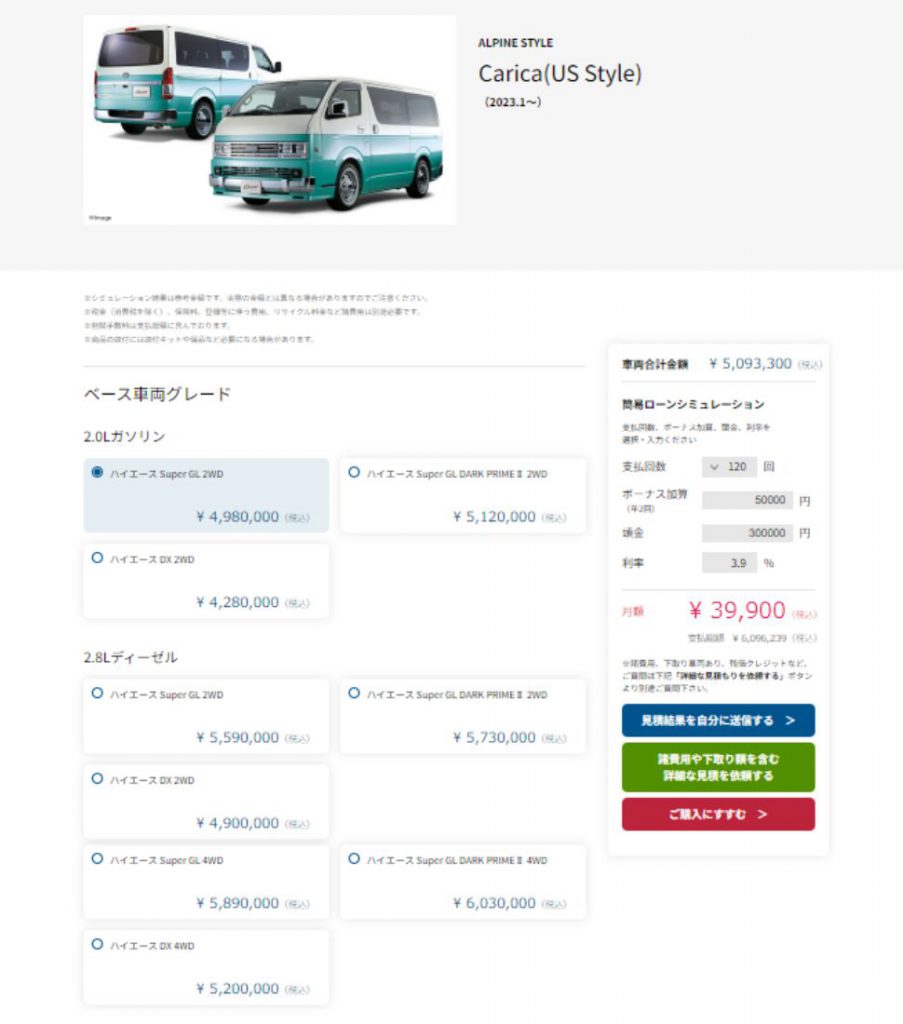Click the ¥6,096,239 total payment text
The image size is (903, 1024).
coord(759,638)
